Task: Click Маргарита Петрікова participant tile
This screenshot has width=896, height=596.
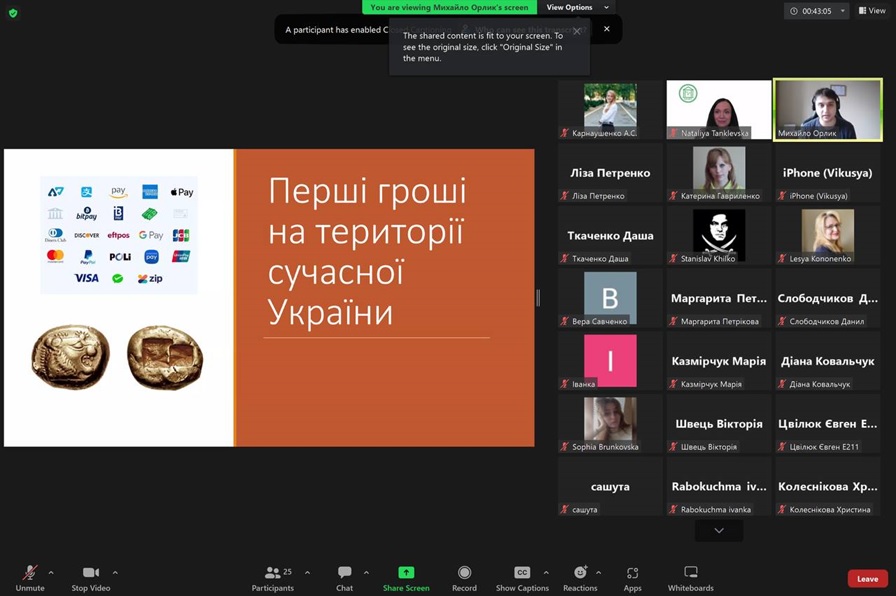Action: pos(719,298)
